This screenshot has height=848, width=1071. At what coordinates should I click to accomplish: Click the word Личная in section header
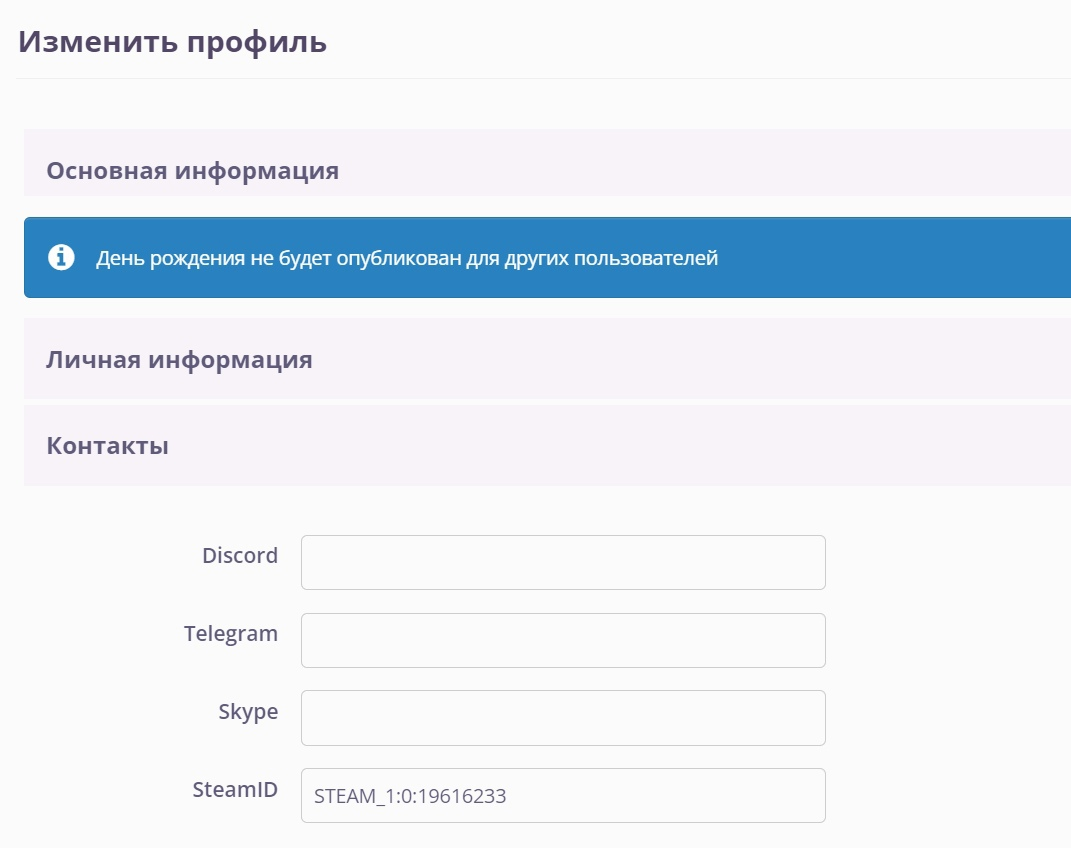tap(93, 360)
